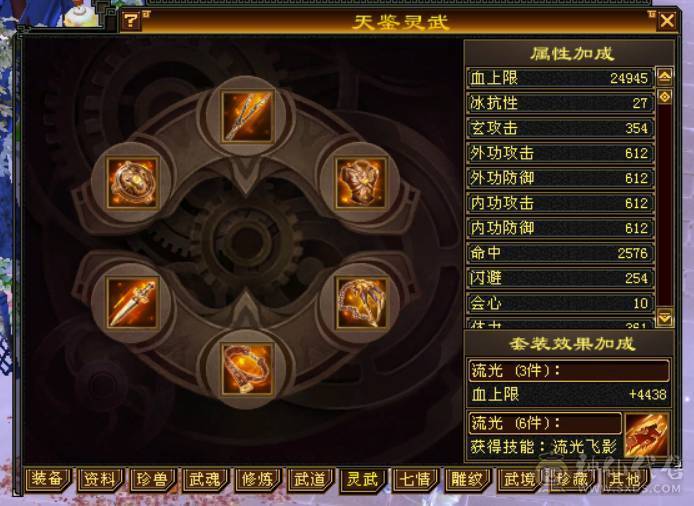This screenshot has width=694, height=506.
Task: Select the spear weapon slot icon
Action: (x=247, y=116)
